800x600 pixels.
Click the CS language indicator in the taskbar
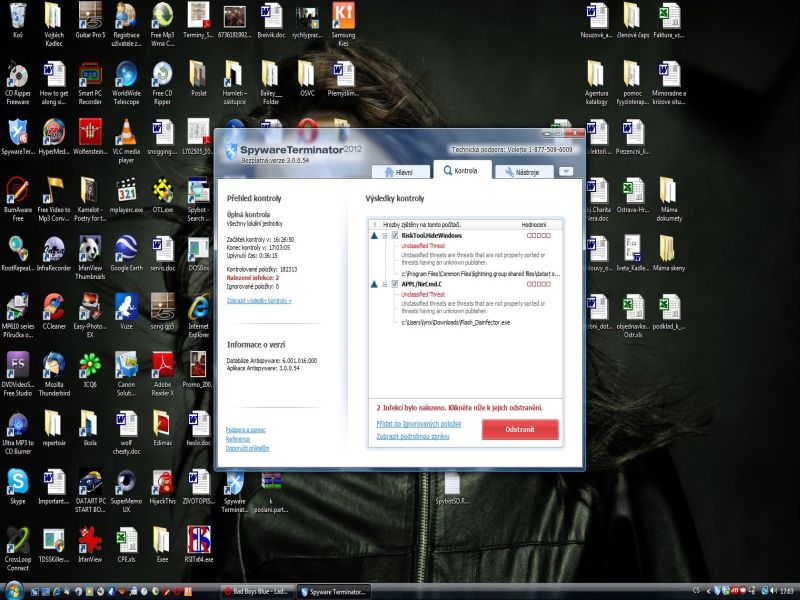696,590
